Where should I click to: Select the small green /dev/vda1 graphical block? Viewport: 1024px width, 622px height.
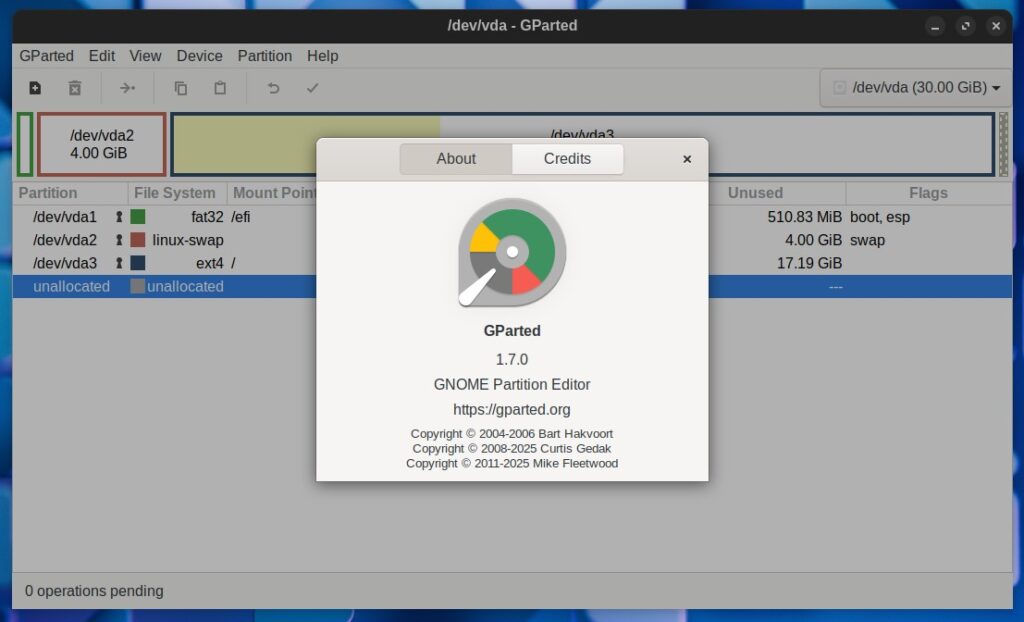(x=25, y=144)
